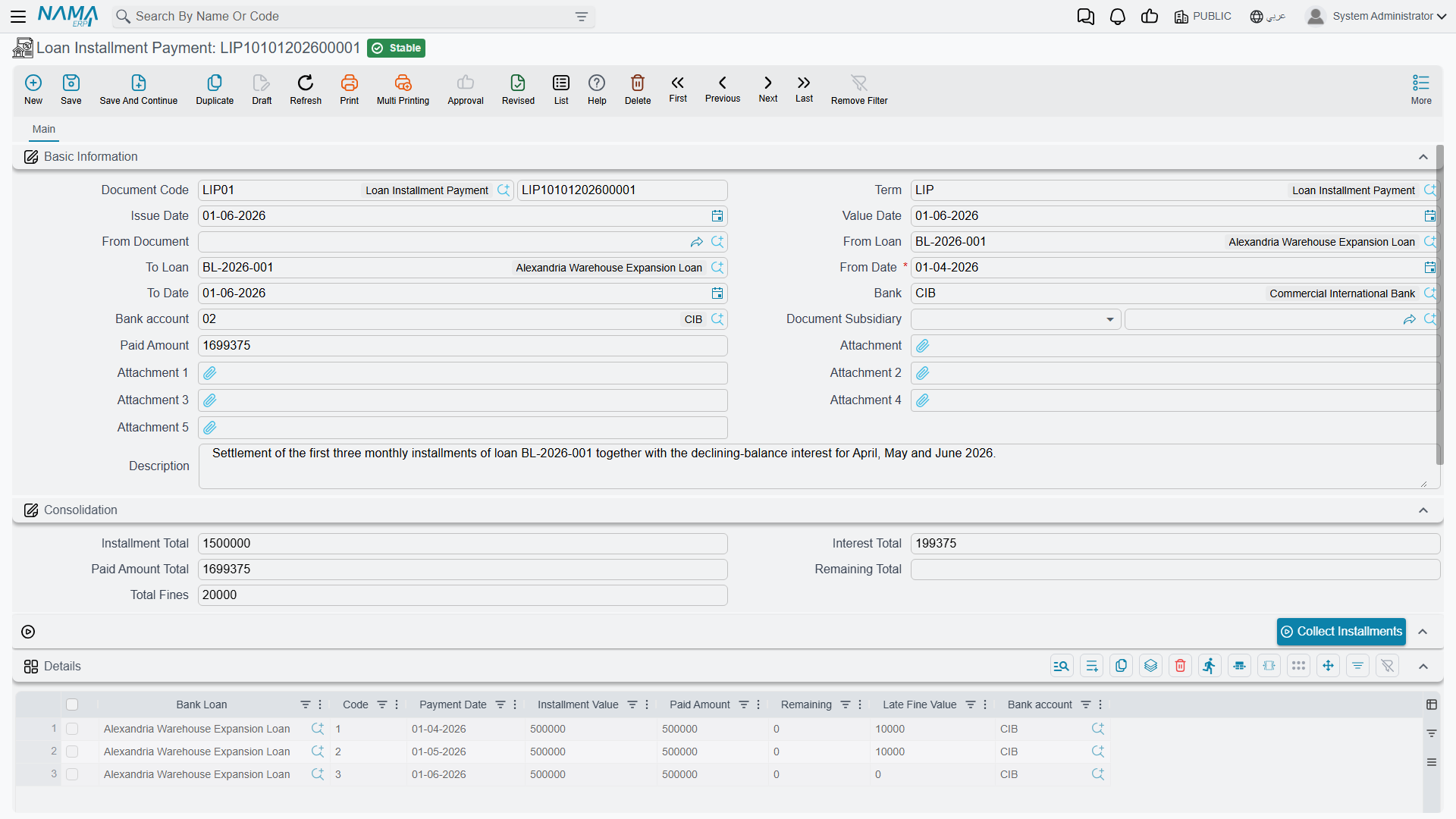
Task: Open Multi Printing
Action: [403, 89]
